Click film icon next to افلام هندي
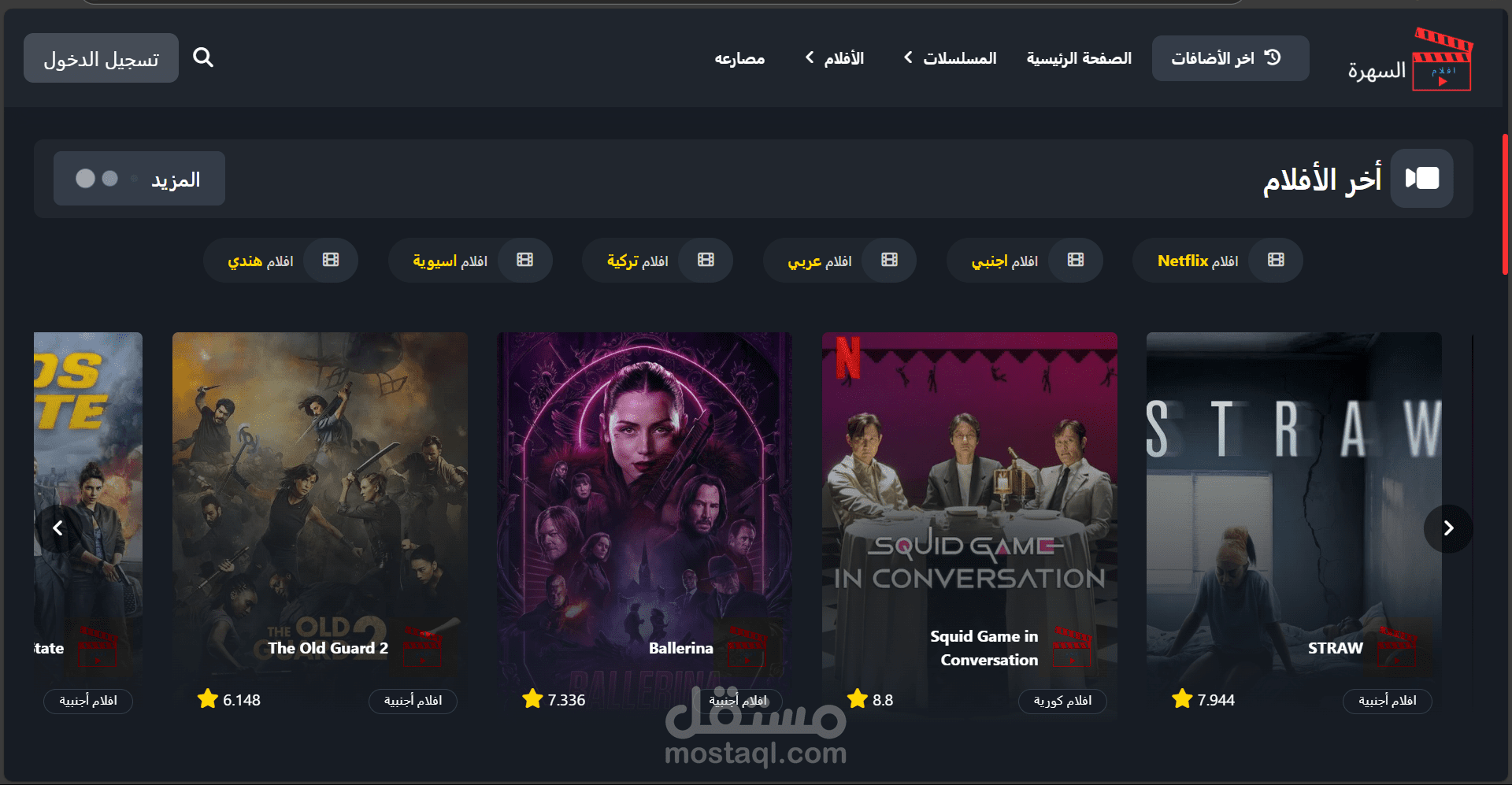This screenshot has height=785, width=1512. tap(331, 260)
